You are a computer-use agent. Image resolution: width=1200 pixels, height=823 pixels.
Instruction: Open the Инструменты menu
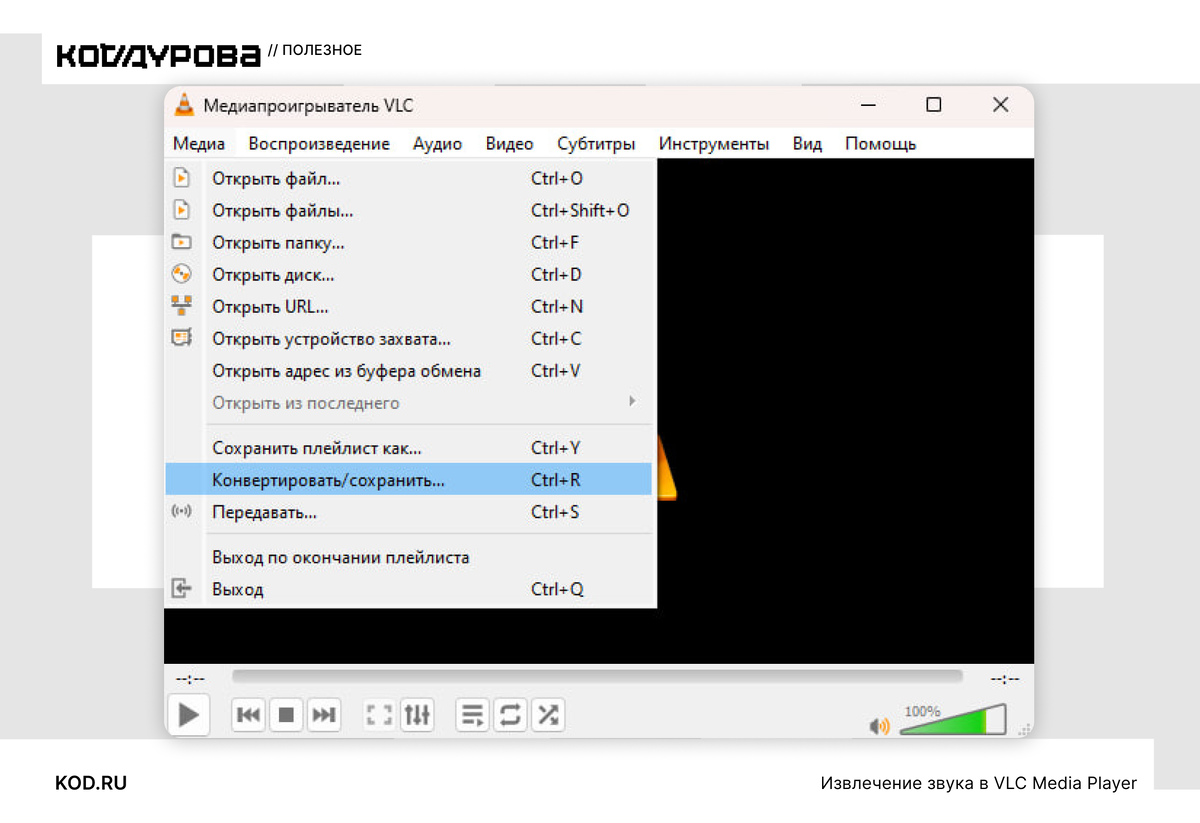pyautogui.click(x=714, y=143)
